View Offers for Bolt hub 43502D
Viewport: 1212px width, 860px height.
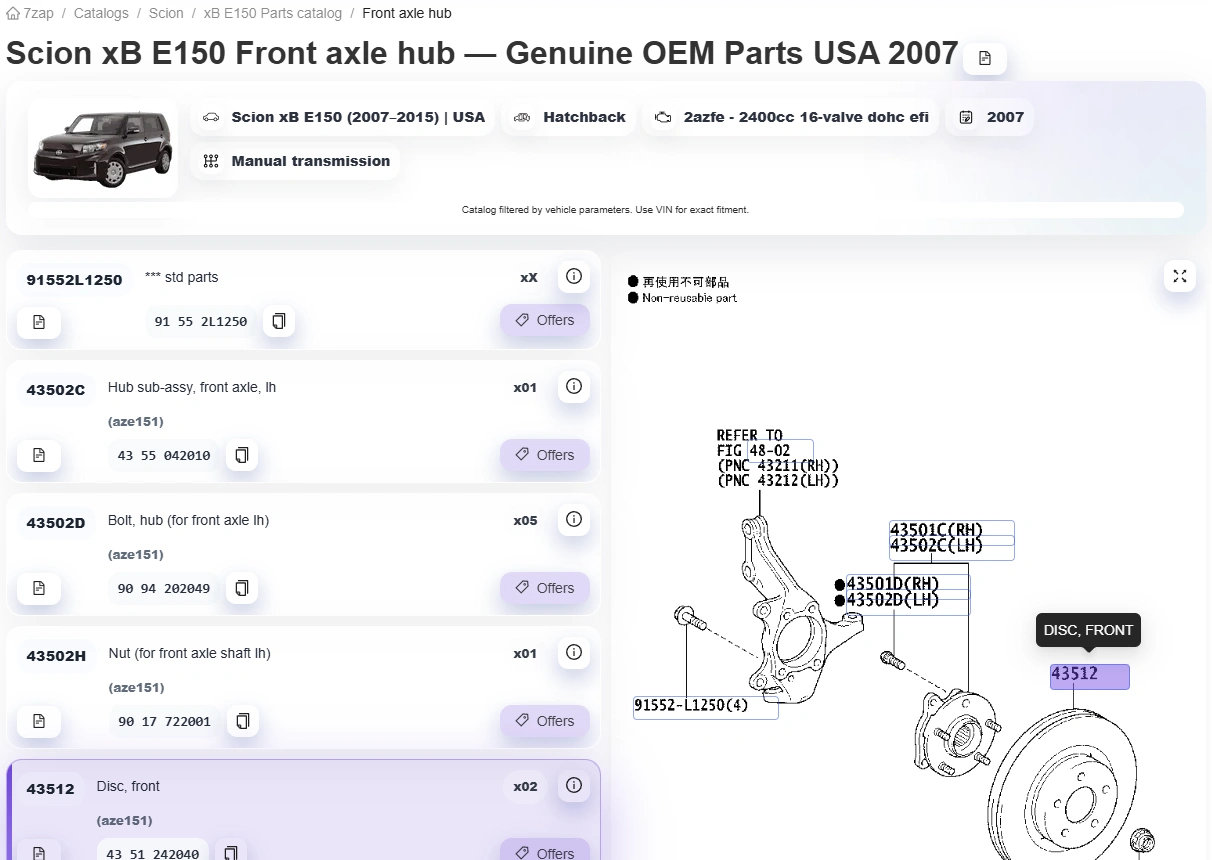(x=545, y=588)
